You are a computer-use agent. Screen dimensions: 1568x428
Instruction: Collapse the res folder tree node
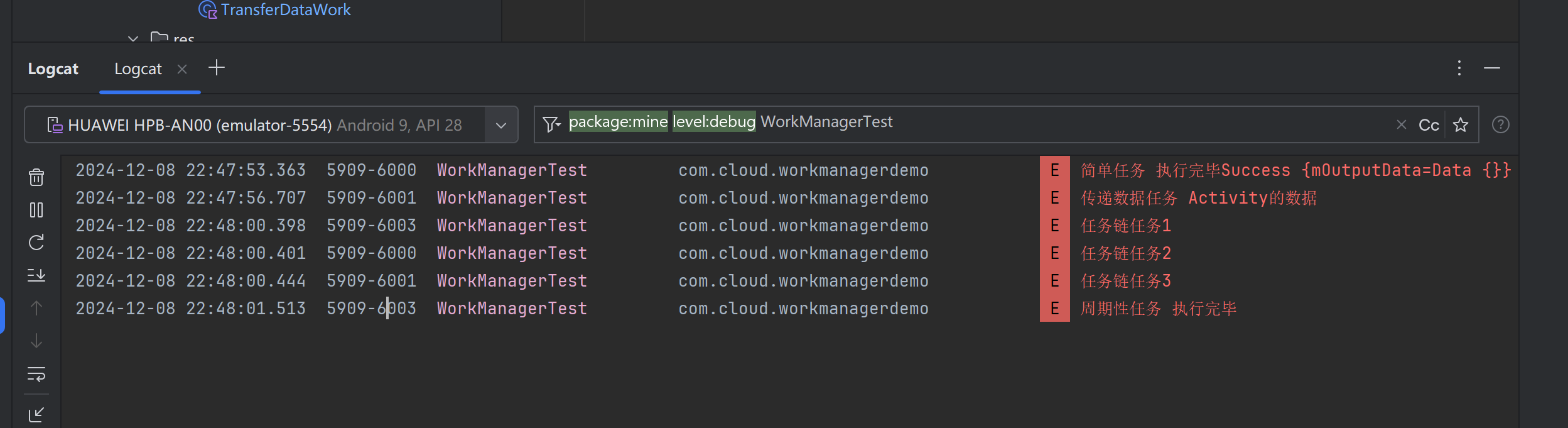(x=133, y=39)
